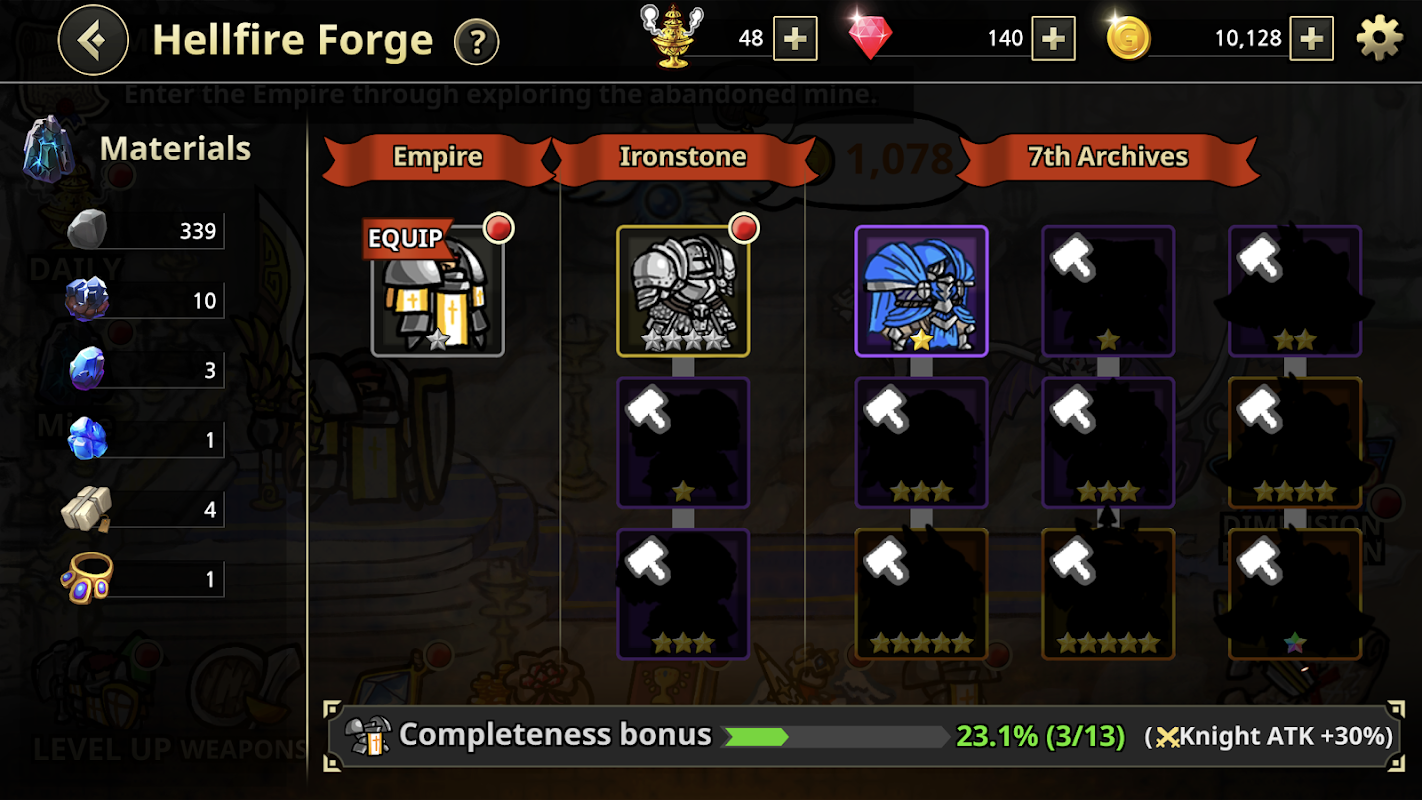Open the Ironstone banner tab
This screenshot has width=1422, height=800.
(x=683, y=157)
